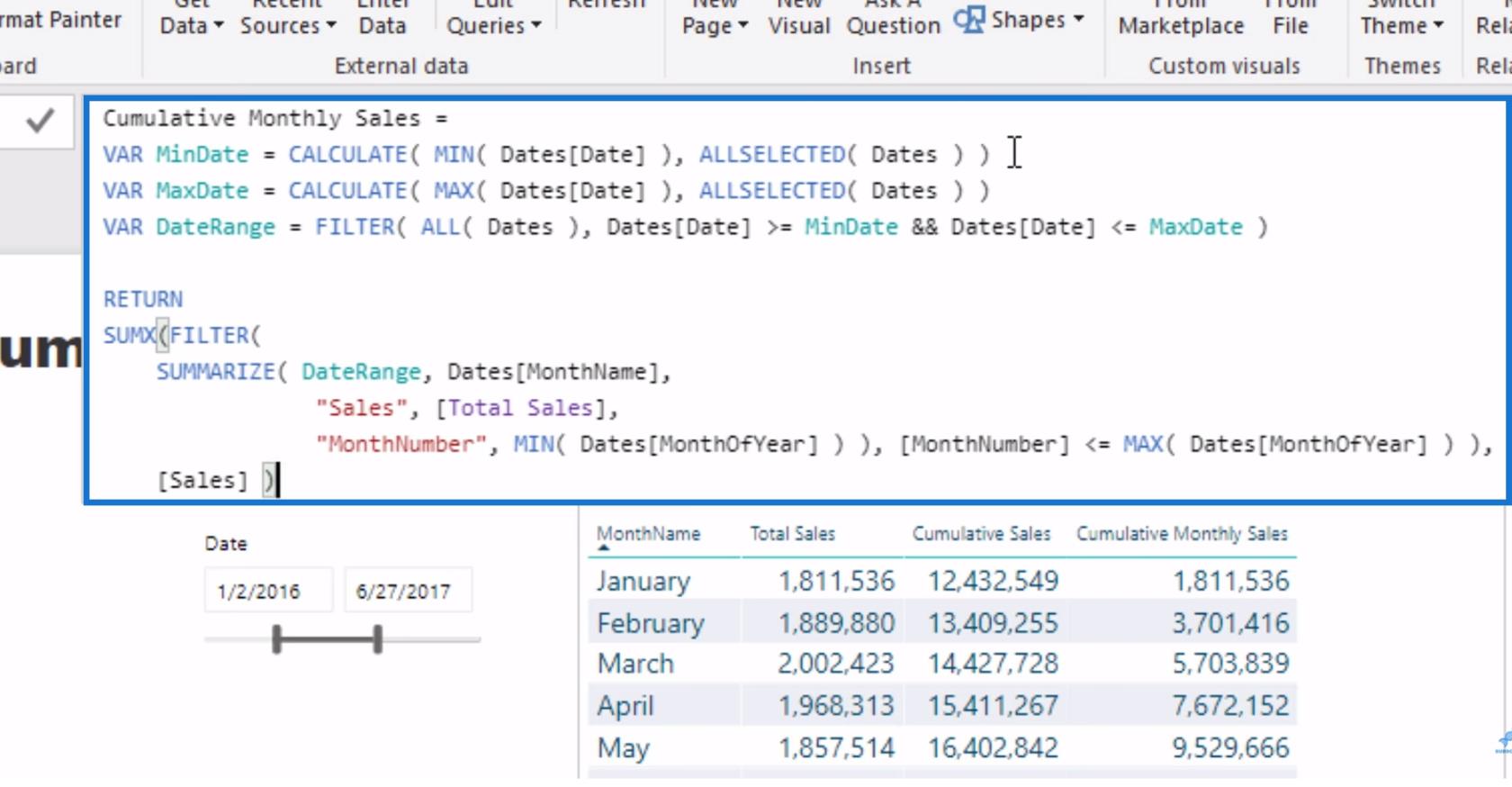
Task: Expand the New Page dropdown
Action: pyautogui.click(x=715, y=18)
